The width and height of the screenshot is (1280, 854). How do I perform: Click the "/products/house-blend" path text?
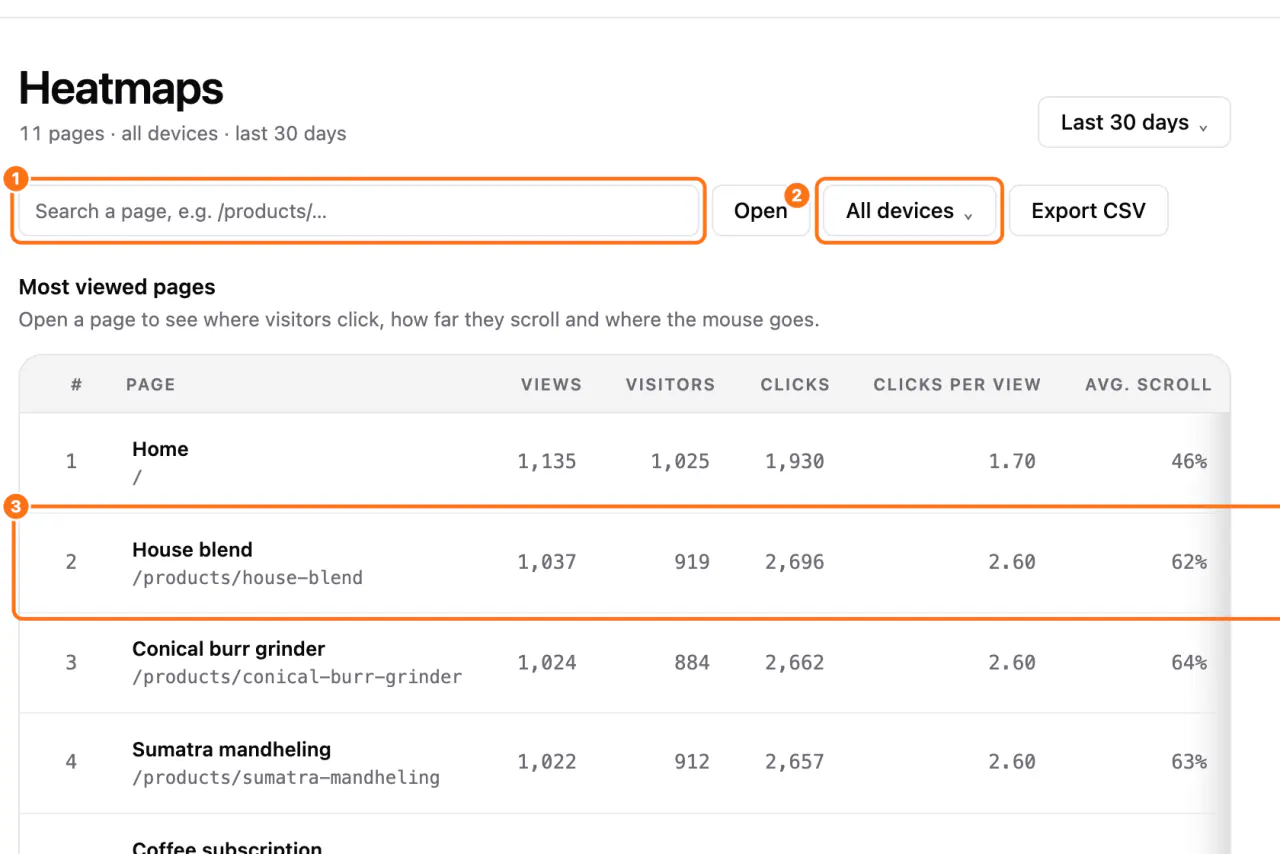pos(247,578)
